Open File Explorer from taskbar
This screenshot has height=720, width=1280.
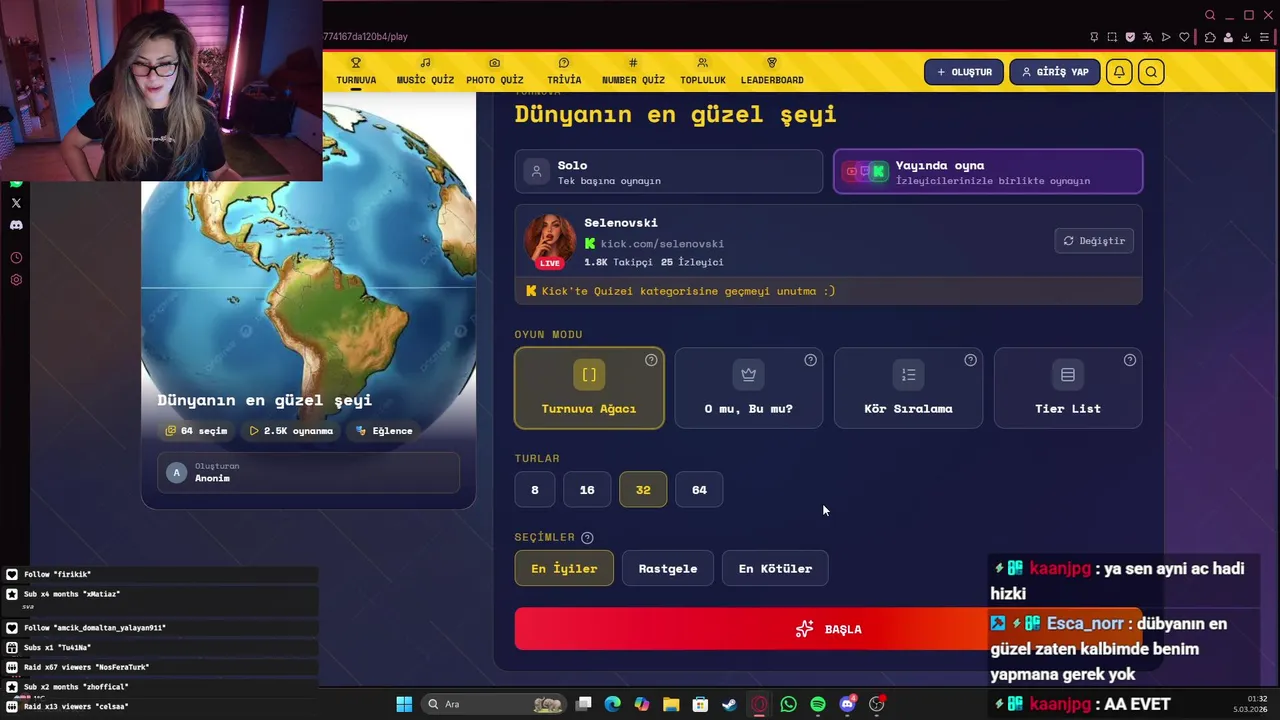tap(671, 704)
